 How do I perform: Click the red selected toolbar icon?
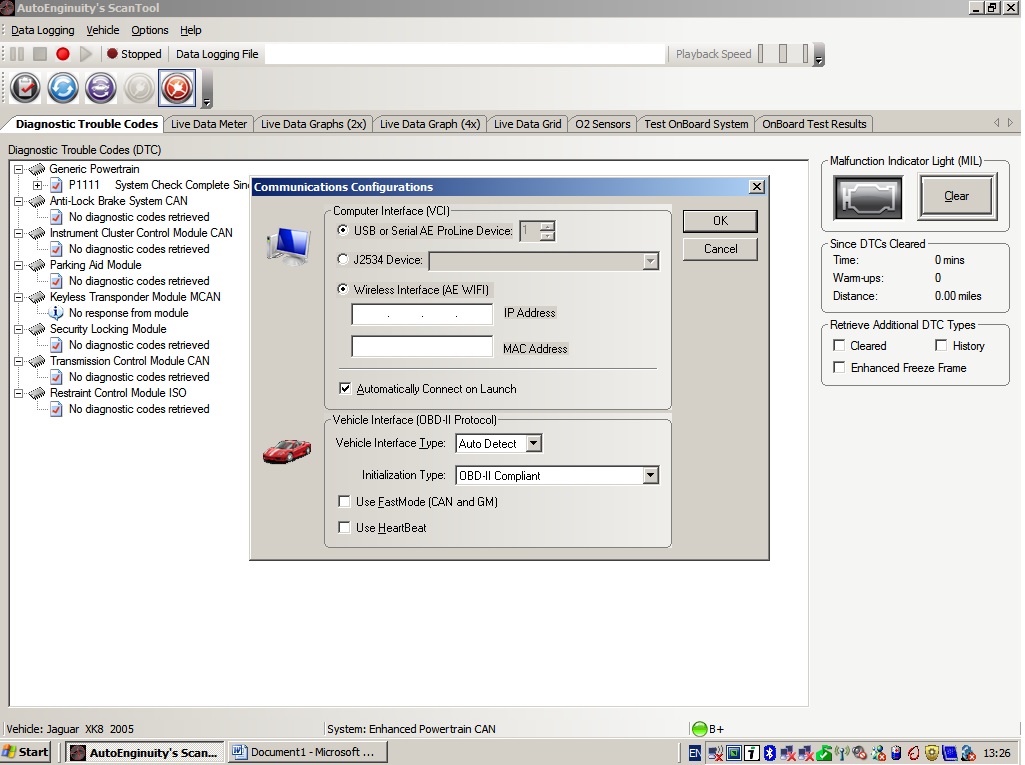177,88
